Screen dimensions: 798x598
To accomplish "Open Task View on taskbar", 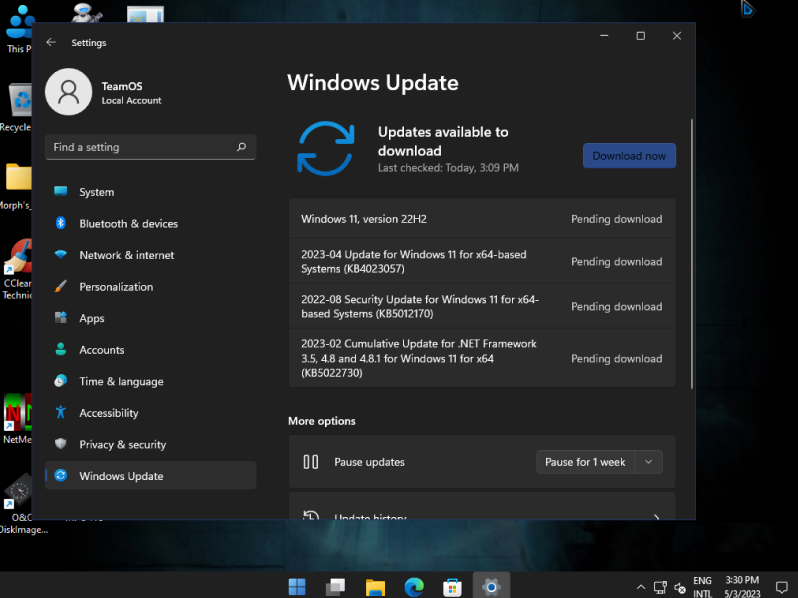I will tap(335, 587).
